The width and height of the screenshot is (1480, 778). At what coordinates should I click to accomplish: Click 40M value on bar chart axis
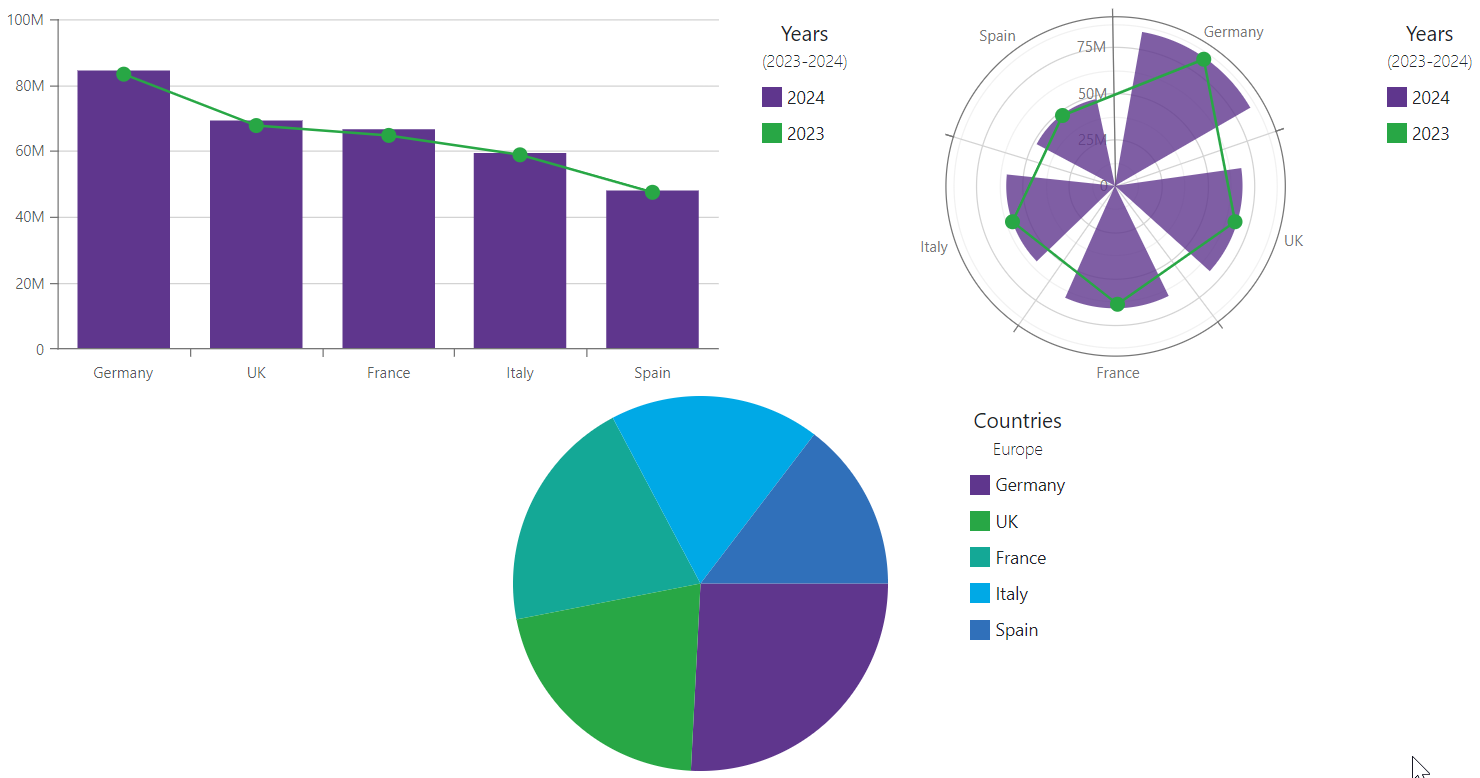(x=29, y=217)
